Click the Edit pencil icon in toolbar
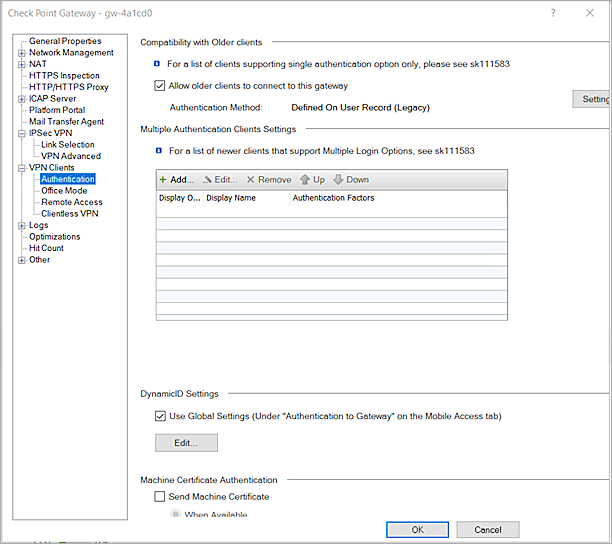Screen dimensions: 612x544 (x=208, y=180)
